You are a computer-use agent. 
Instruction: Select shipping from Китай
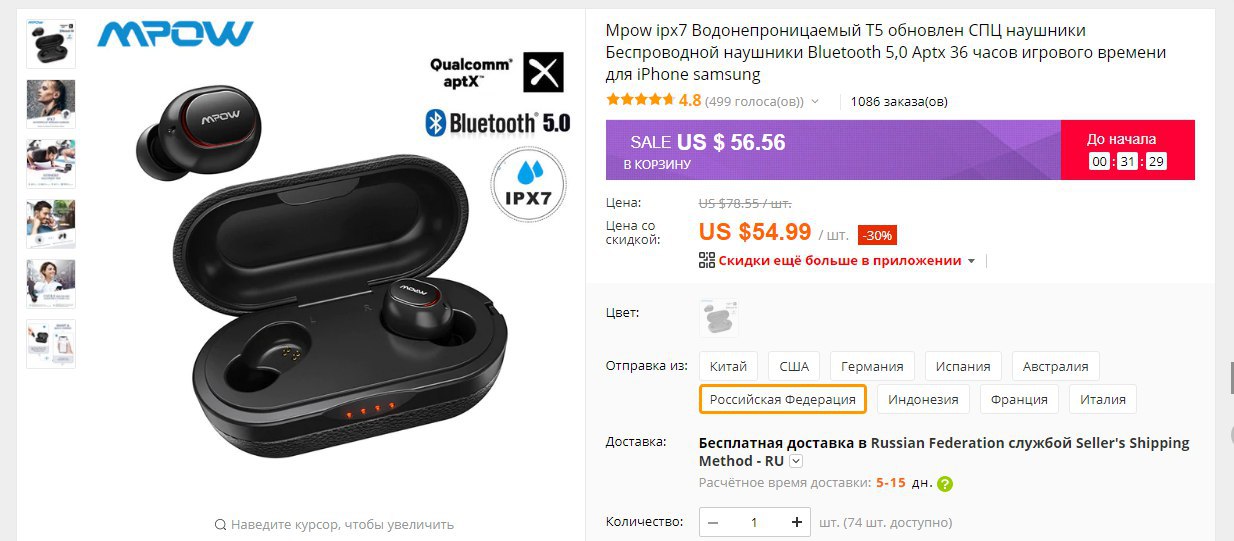[728, 366]
